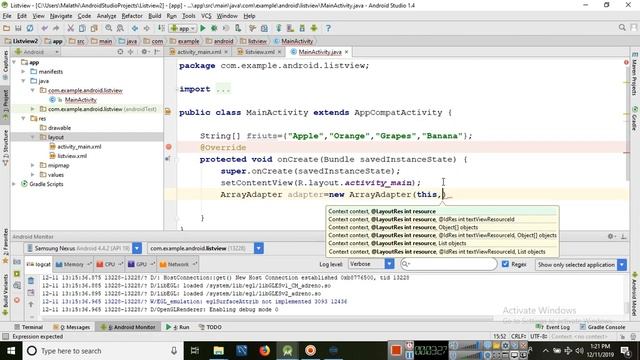Close the MainActivity.java tab

pyautogui.click(x=346, y=52)
